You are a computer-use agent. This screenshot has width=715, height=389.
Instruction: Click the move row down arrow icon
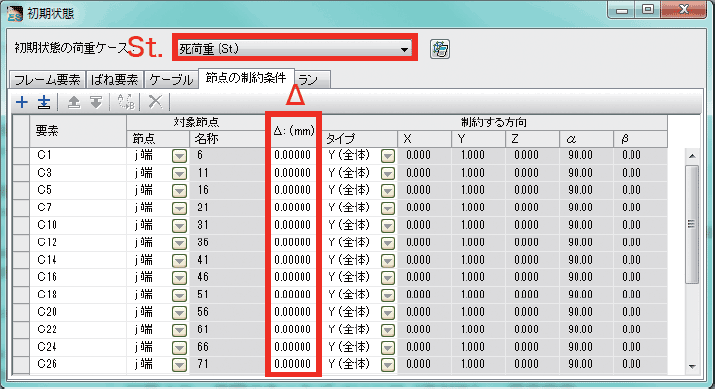coord(96,102)
